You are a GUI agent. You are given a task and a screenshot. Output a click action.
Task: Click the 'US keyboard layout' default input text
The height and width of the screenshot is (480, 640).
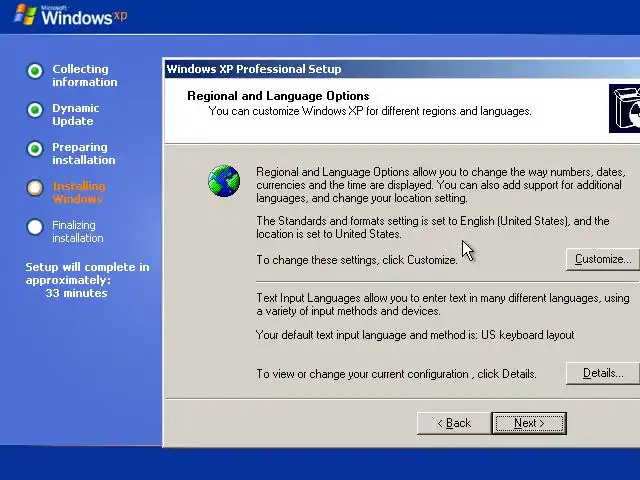(x=527, y=335)
